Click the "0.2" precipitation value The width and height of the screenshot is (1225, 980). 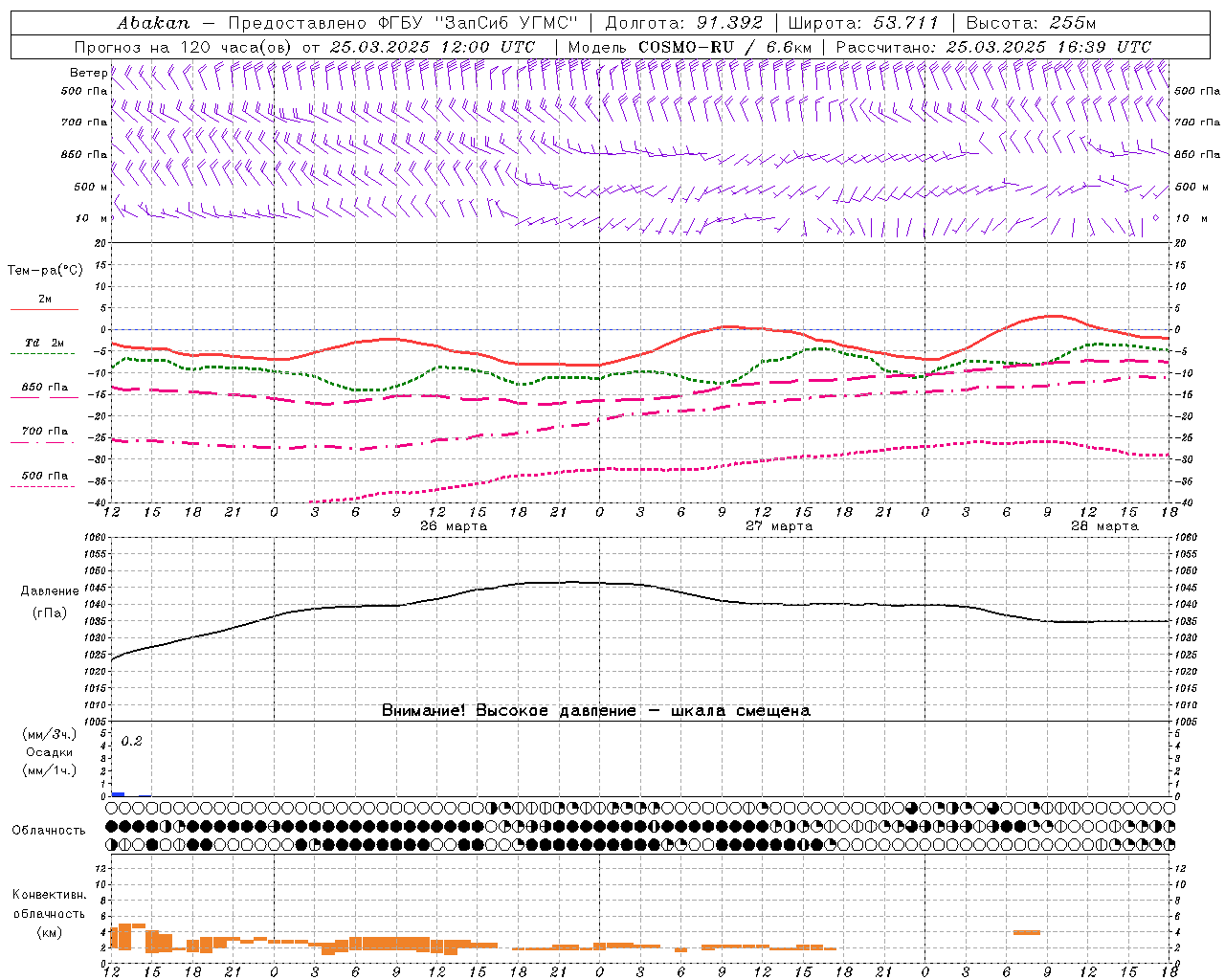131,742
